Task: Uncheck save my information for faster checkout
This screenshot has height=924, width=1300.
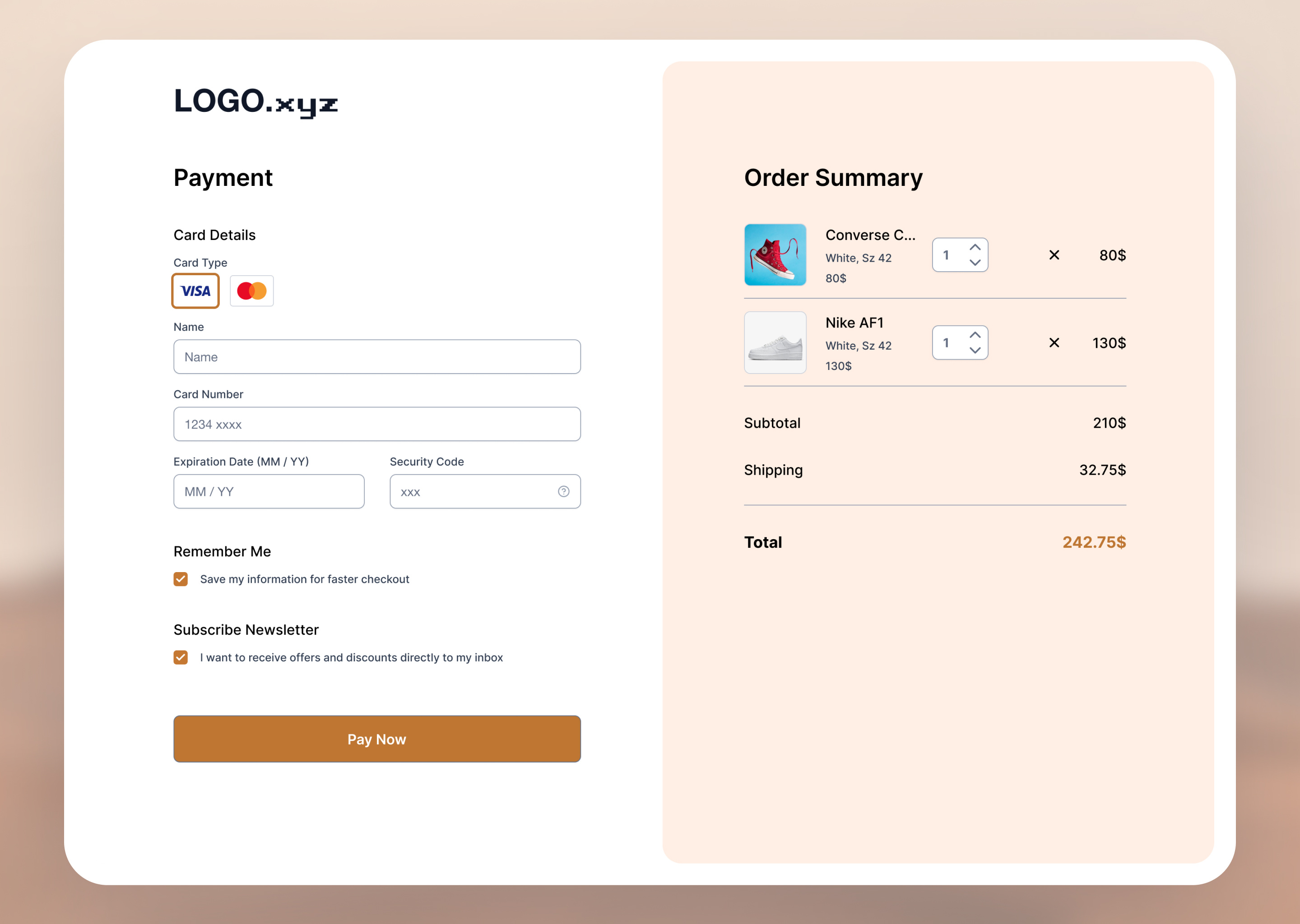Action: 181,579
